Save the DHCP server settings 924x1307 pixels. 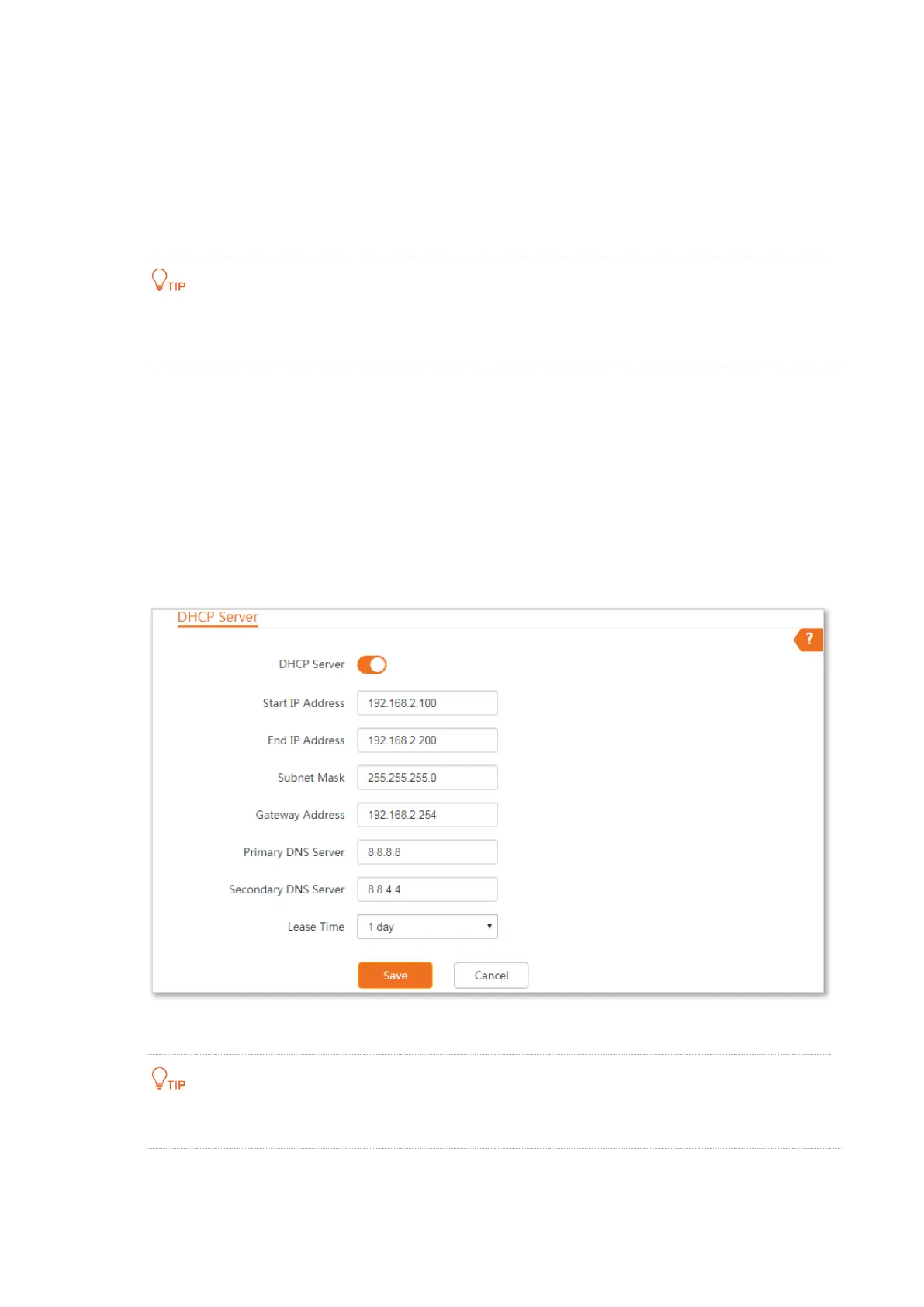click(x=395, y=976)
